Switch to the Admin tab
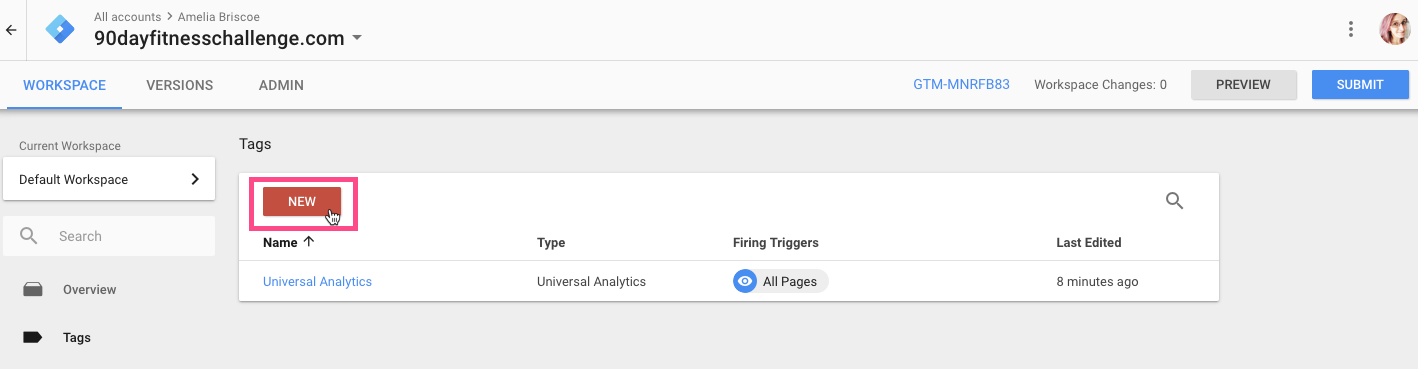 pos(281,85)
